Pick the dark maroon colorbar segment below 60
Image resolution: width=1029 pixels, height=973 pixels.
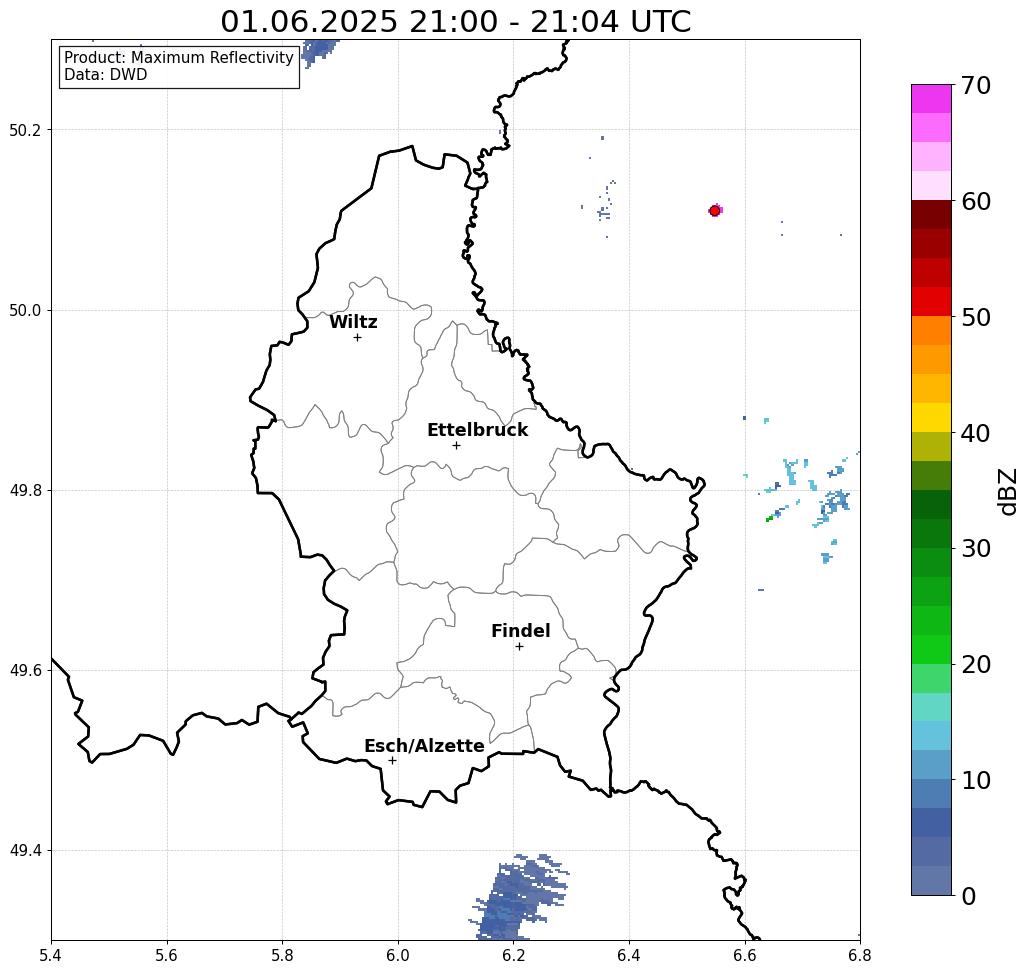pos(931,215)
